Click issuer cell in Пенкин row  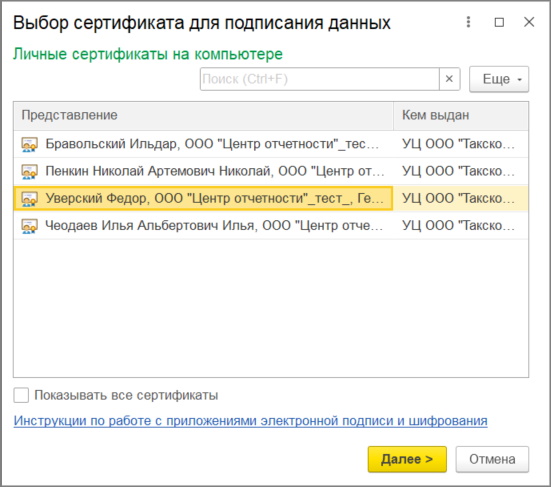(x=461, y=171)
